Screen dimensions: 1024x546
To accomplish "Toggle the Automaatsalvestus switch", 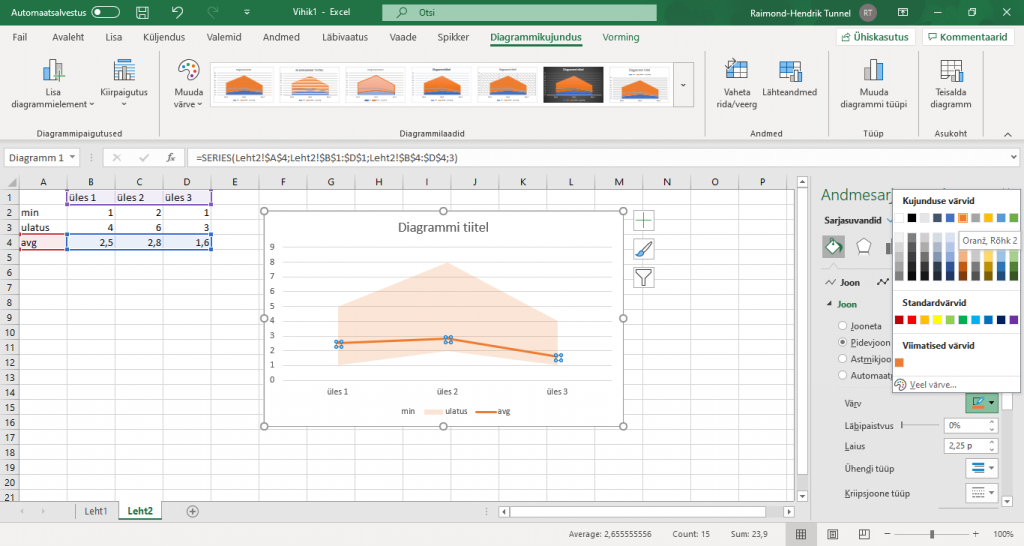I will tap(105, 13).
